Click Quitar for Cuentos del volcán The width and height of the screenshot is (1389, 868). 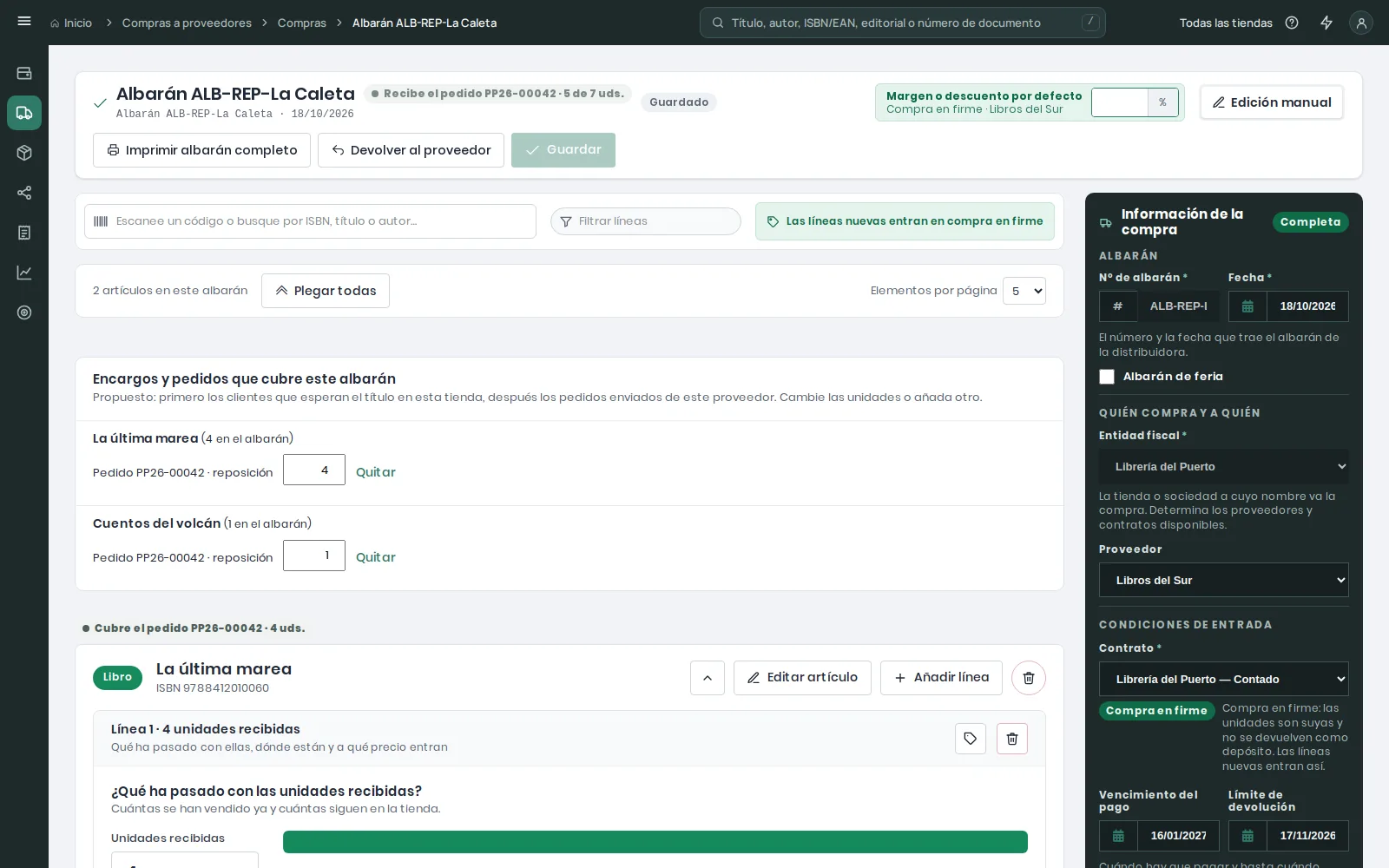(x=376, y=557)
